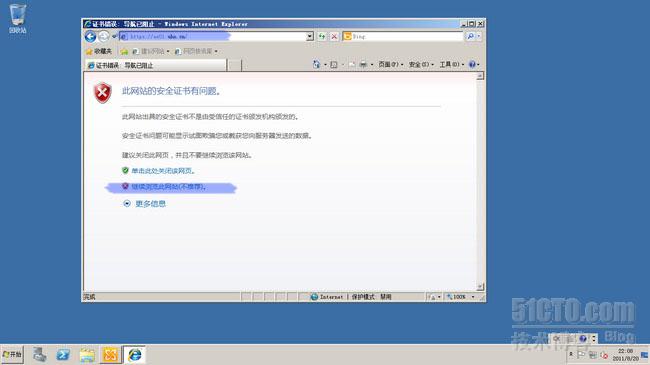650x365 pixels.
Task: Expand the Print options arrow
Action: click(x=371, y=65)
